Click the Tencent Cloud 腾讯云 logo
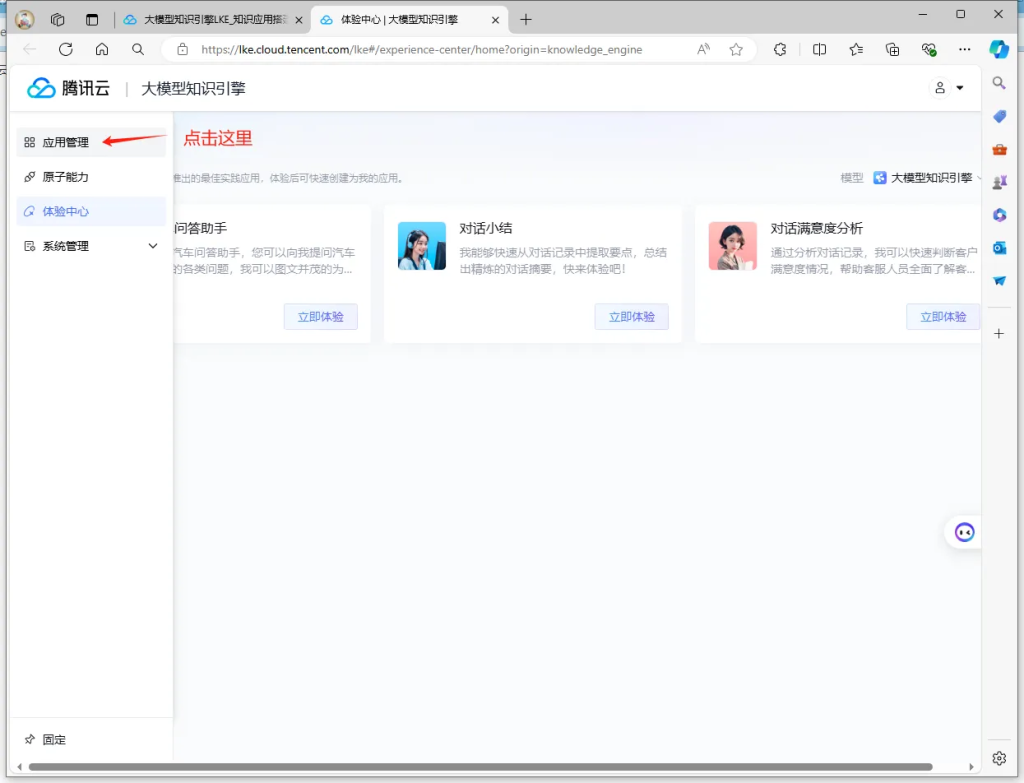Image resolution: width=1024 pixels, height=783 pixels. (x=68, y=88)
